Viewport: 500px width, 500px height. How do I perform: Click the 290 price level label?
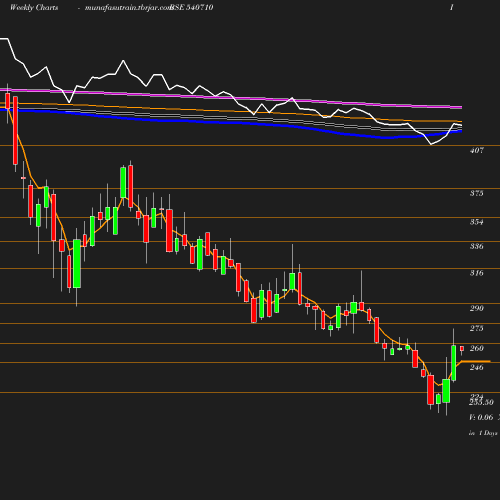tap(477, 308)
